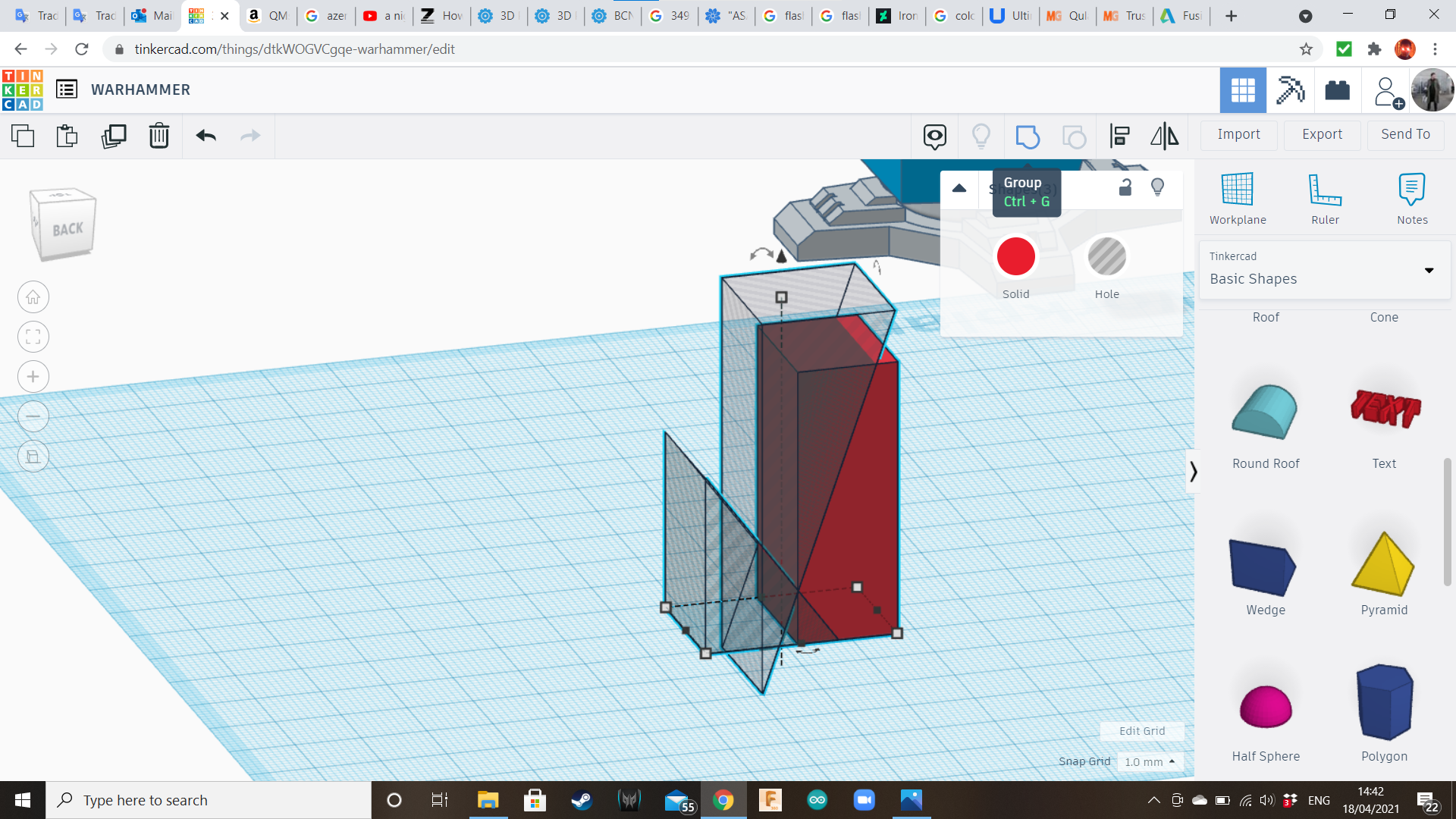The height and width of the screenshot is (819, 1456).
Task: Open the browser extensions puzzle icon
Action: coord(1374,49)
